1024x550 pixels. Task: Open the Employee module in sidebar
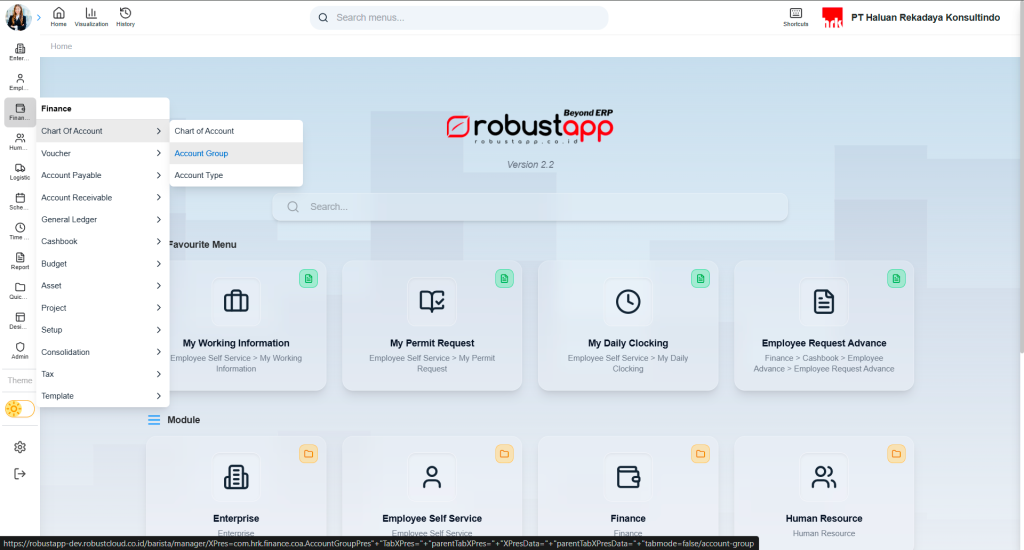point(20,81)
